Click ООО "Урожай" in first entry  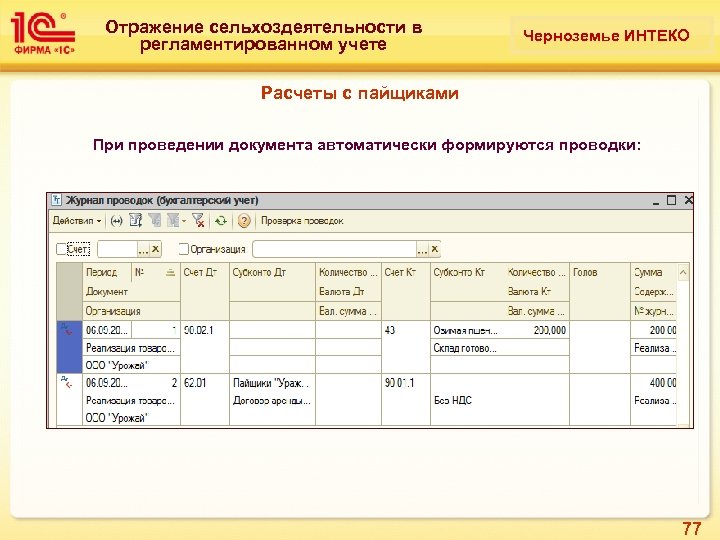click(131, 366)
